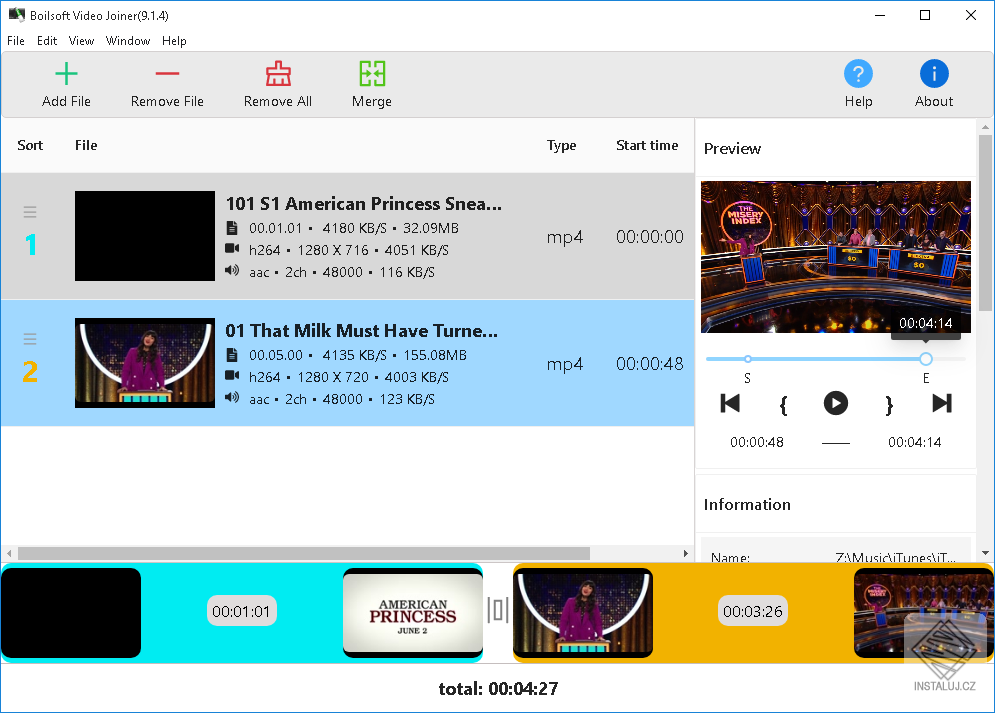Select thumbnail of That Milk Must Have Turned file
The width and height of the screenshot is (995, 713).
pyautogui.click(x=145, y=363)
